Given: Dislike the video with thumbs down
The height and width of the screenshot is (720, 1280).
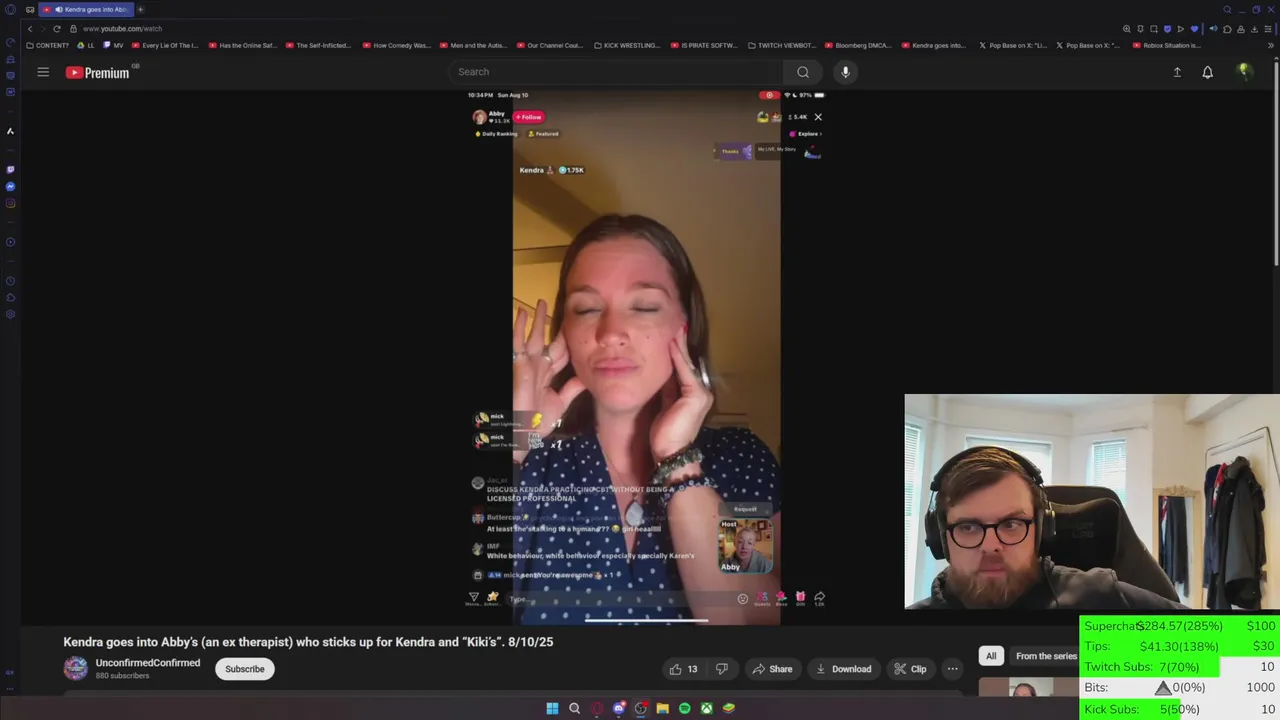Looking at the screenshot, I should pyautogui.click(x=722, y=669).
